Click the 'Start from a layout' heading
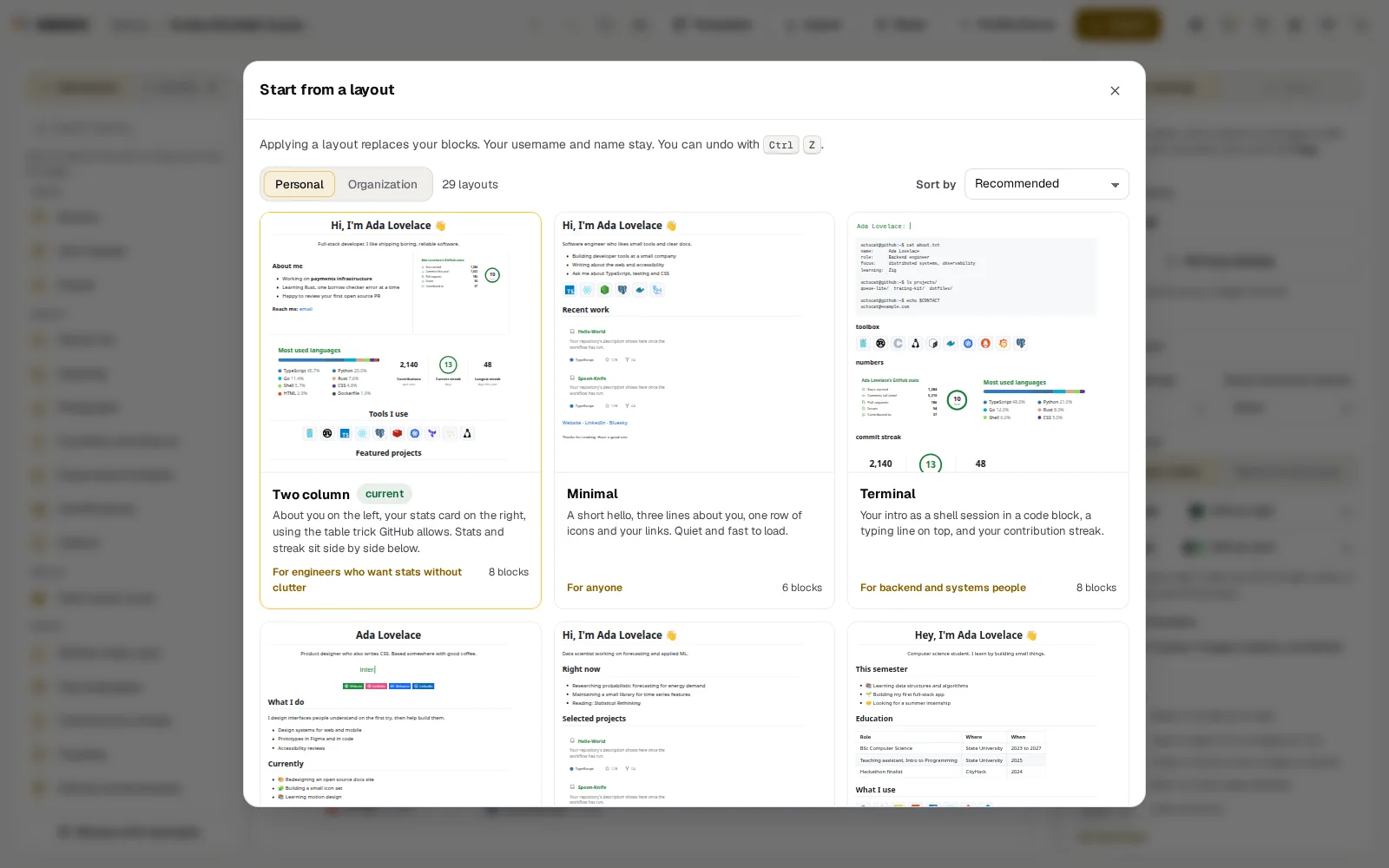The image size is (1389, 868). click(x=327, y=90)
